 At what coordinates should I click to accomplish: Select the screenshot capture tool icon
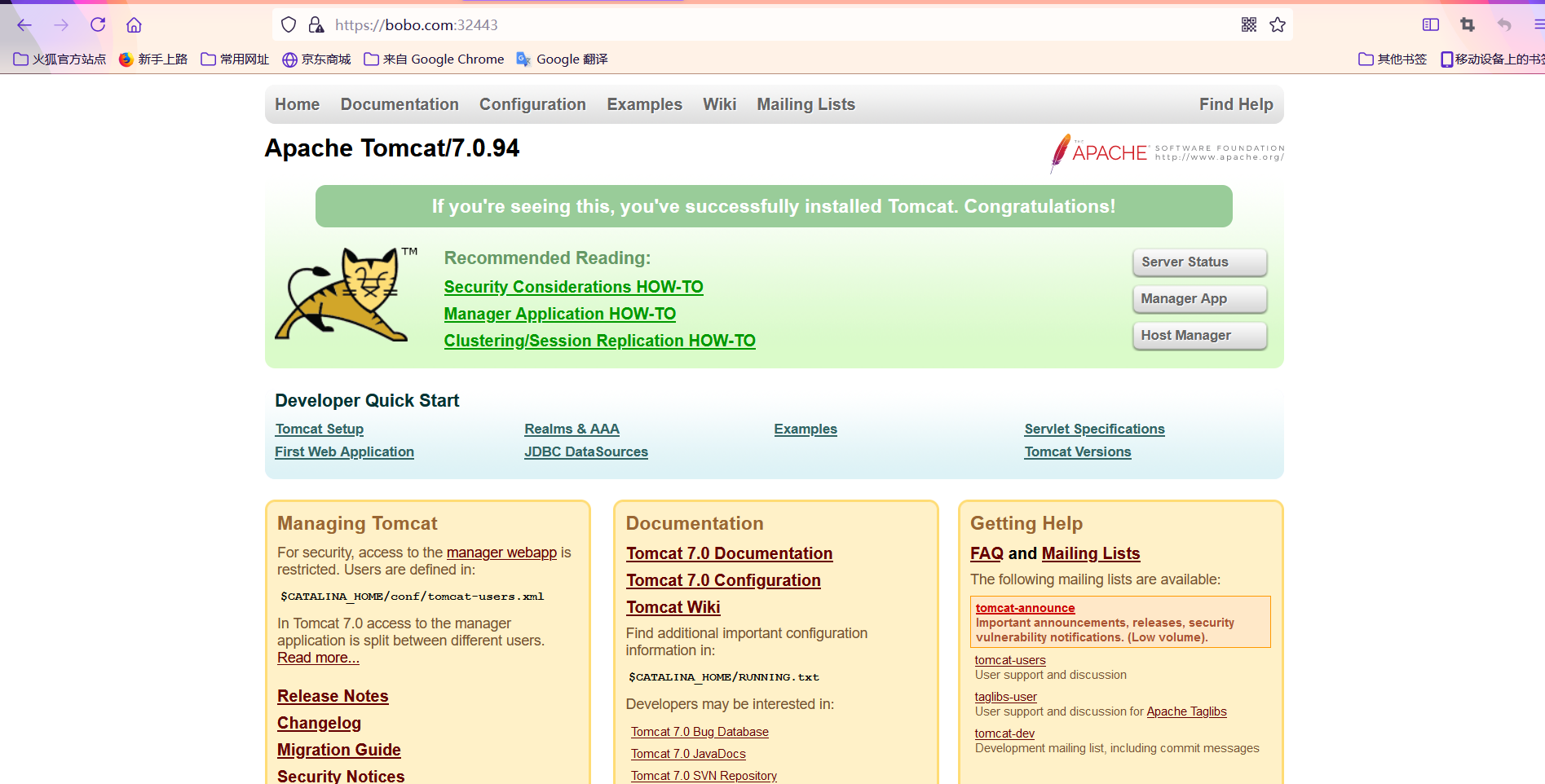[x=1466, y=24]
